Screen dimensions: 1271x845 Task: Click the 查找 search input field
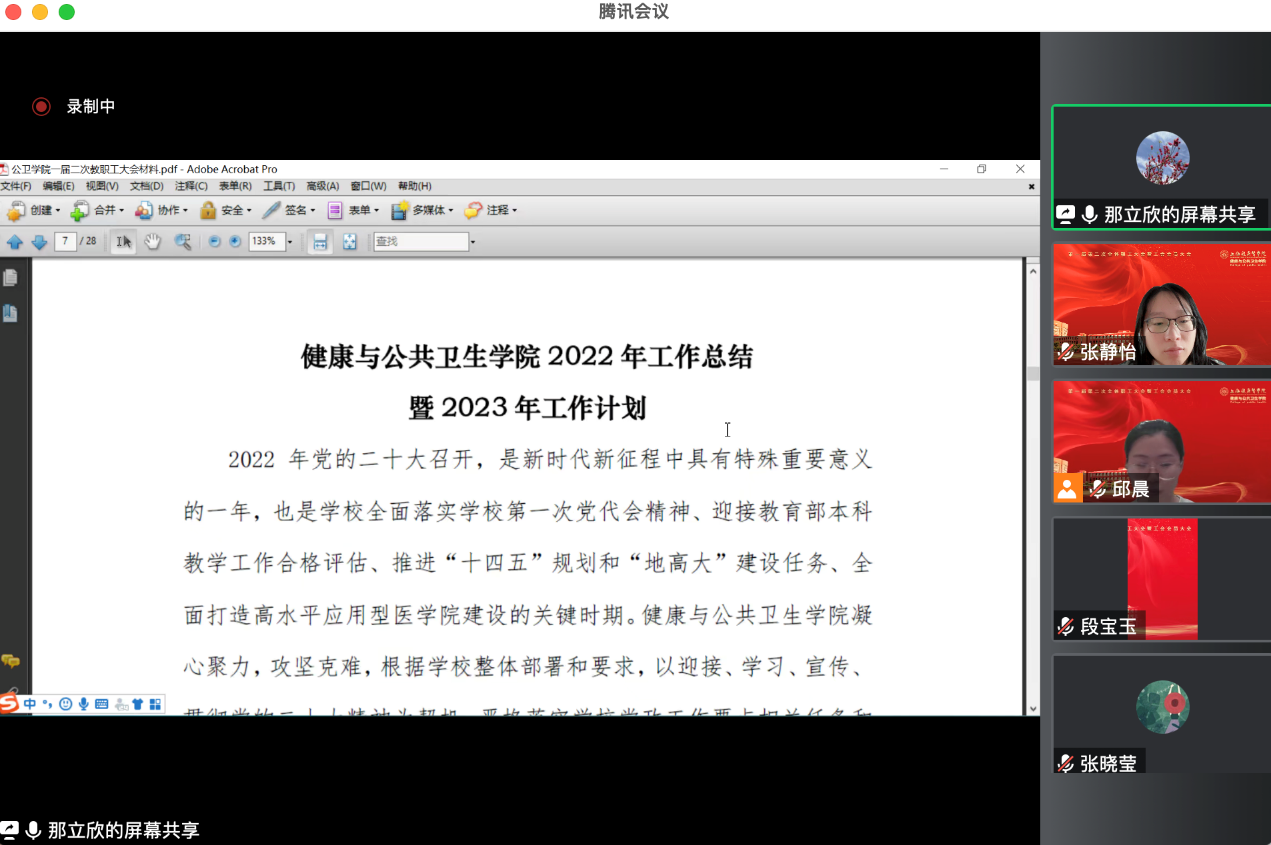pos(420,241)
